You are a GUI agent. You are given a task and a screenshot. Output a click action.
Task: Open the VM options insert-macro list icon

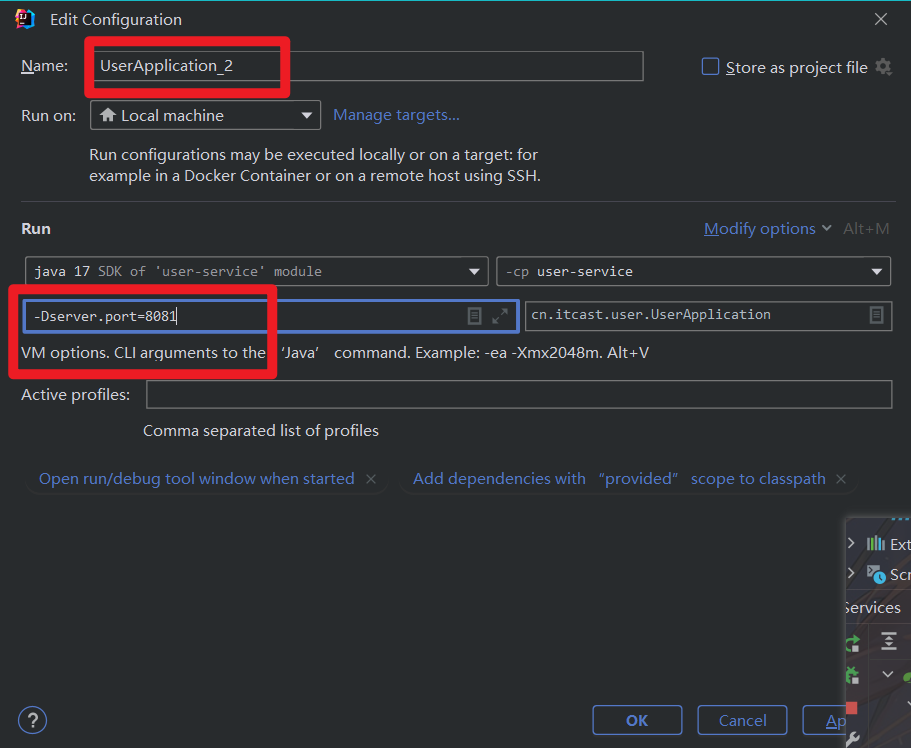click(x=475, y=316)
